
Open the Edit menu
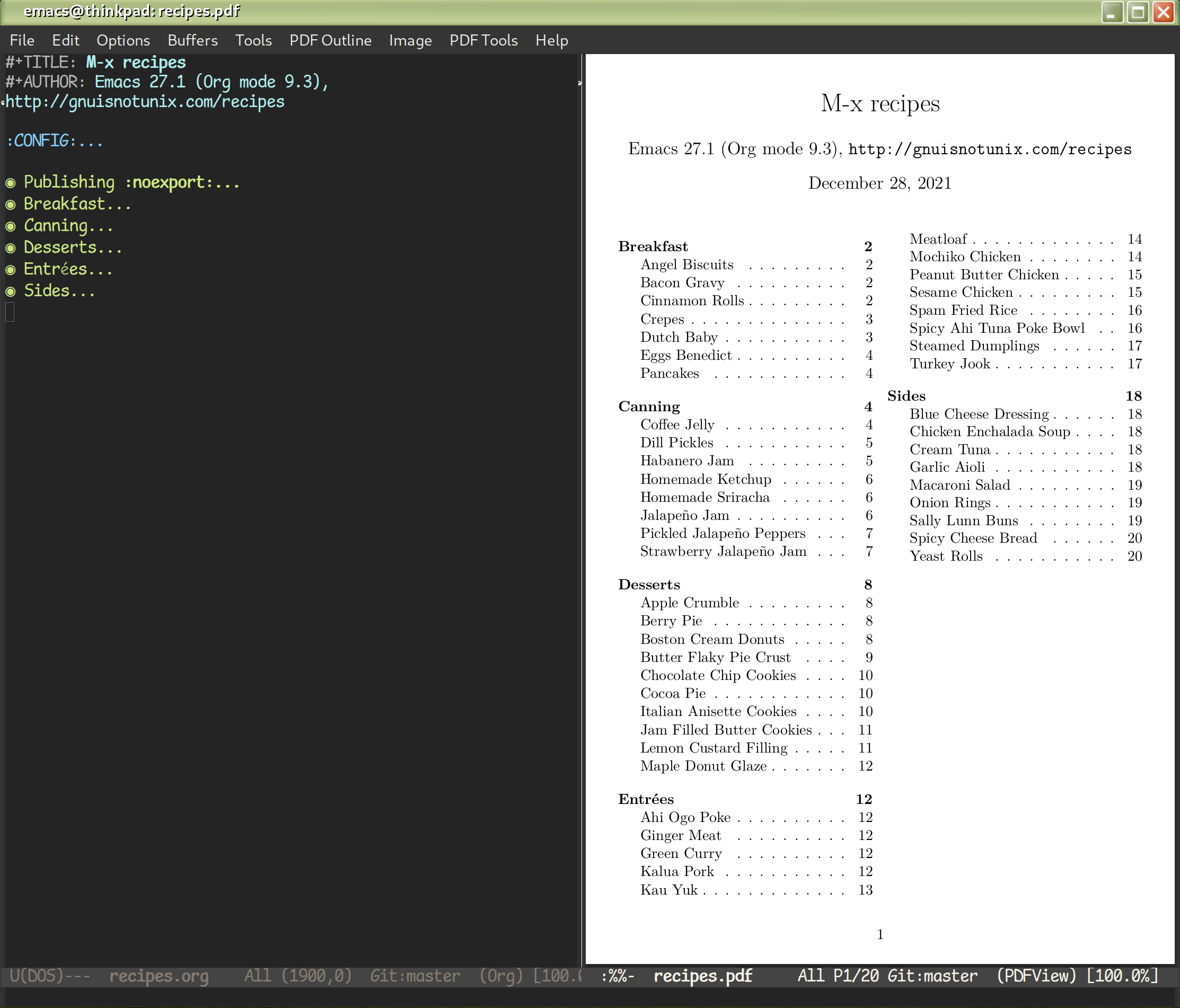pyautogui.click(x=66, y=40)
